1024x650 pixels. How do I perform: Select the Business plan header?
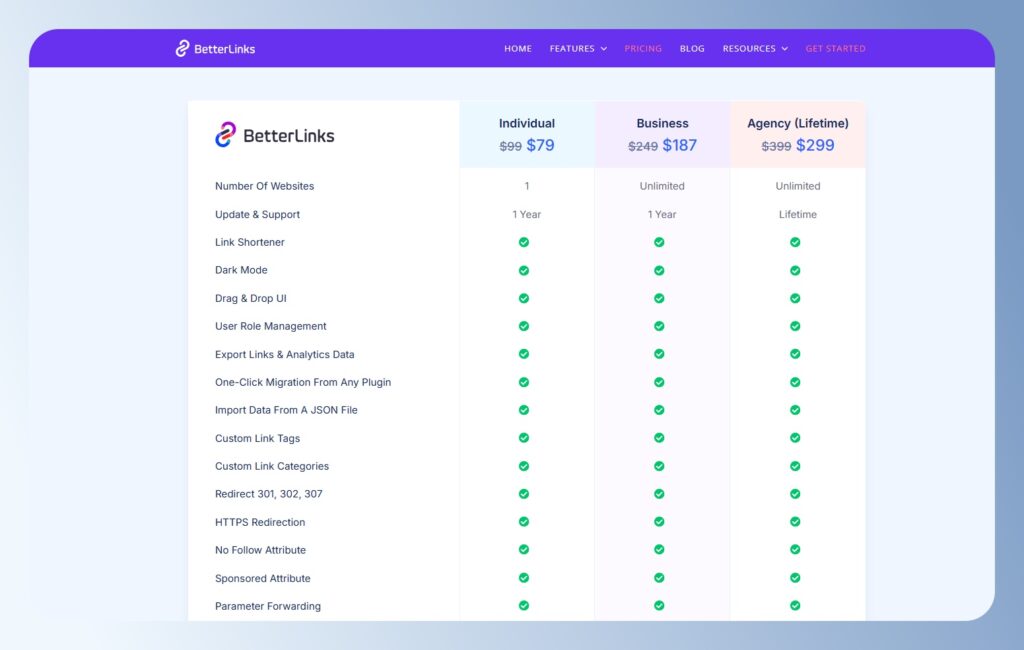pyautogui.click(x=662, y=123)
